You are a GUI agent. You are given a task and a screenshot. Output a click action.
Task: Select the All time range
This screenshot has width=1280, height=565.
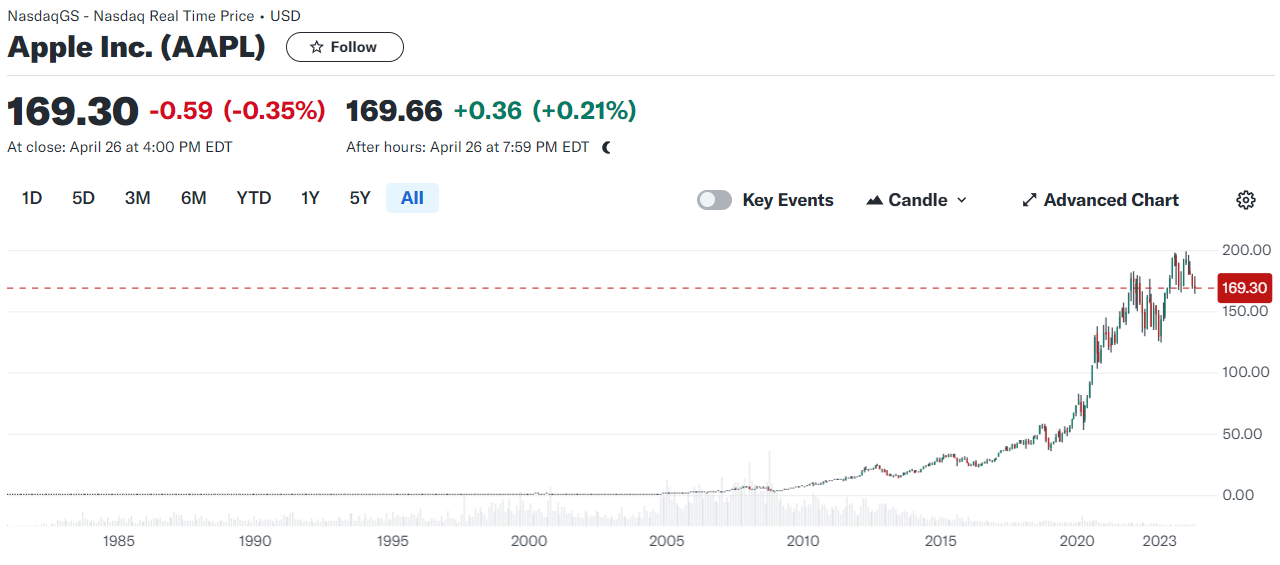[x=412, y=198]
